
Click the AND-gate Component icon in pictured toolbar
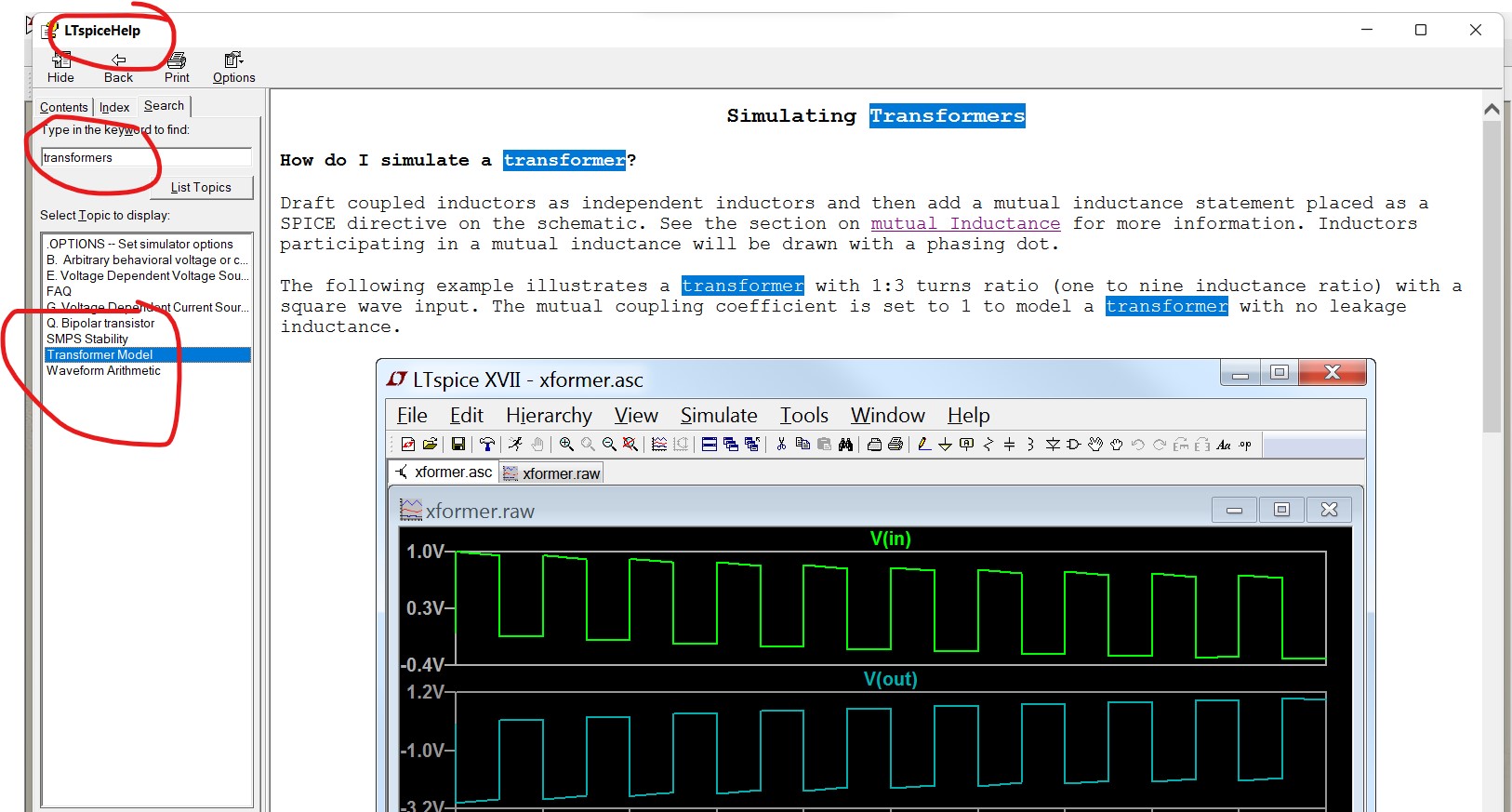1074,445
